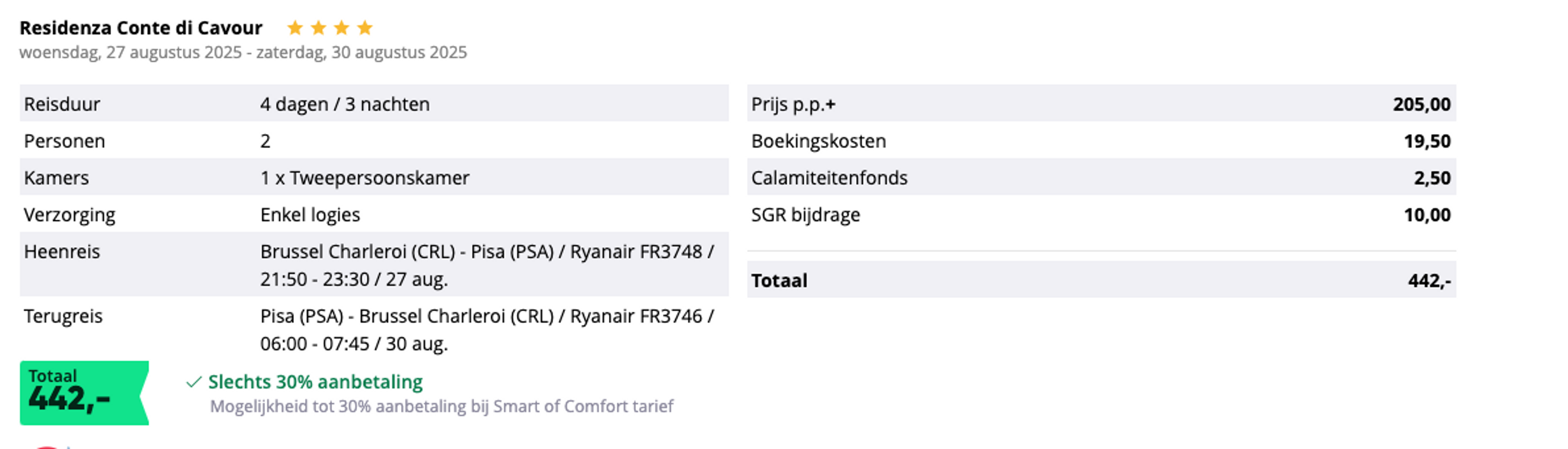Click the 1 x Tweepersoonskamer room entry
This screenshot has width=1568, height=449.
[365, 178]
